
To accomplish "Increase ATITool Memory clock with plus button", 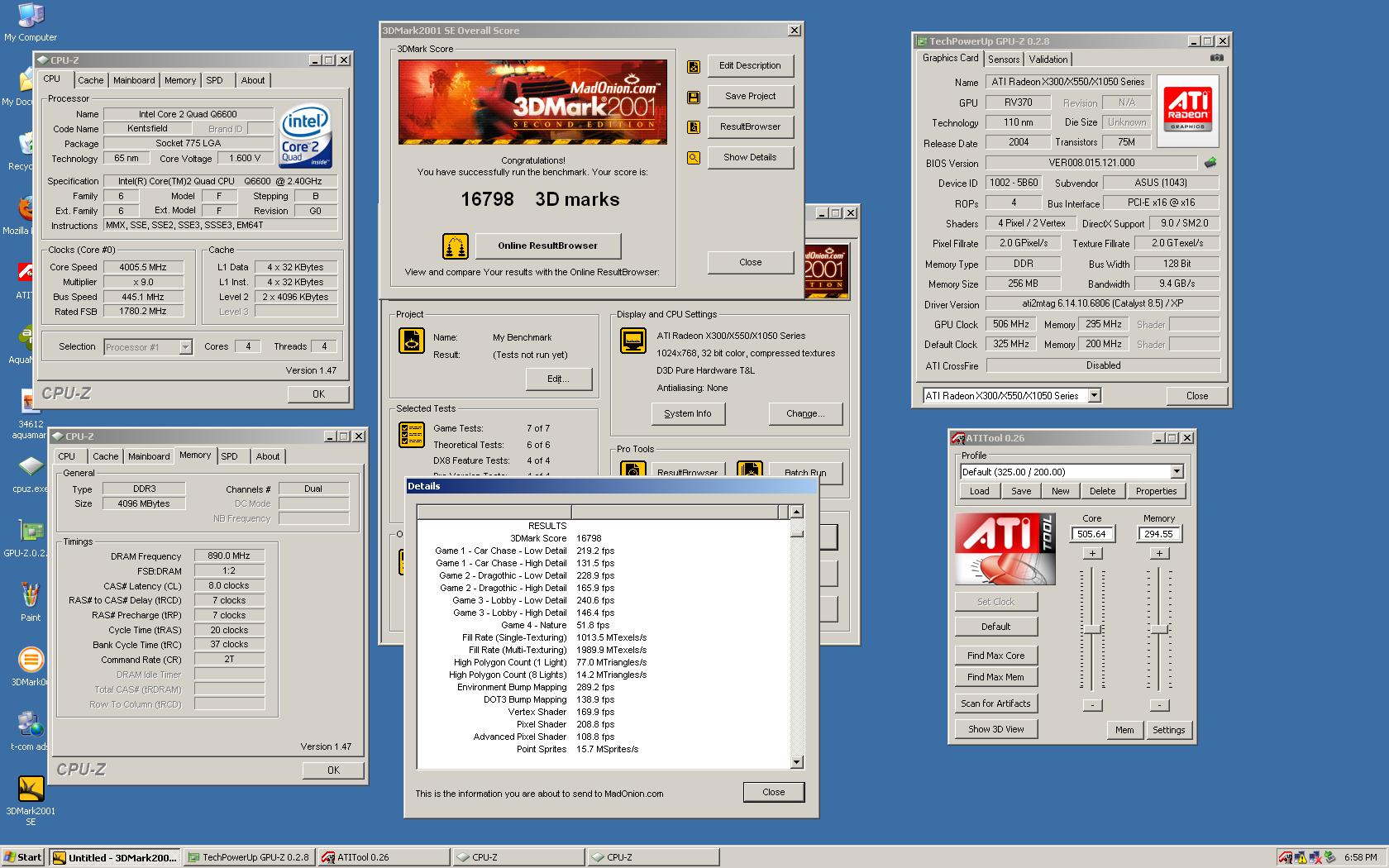I will click(x=1159, y=553).
